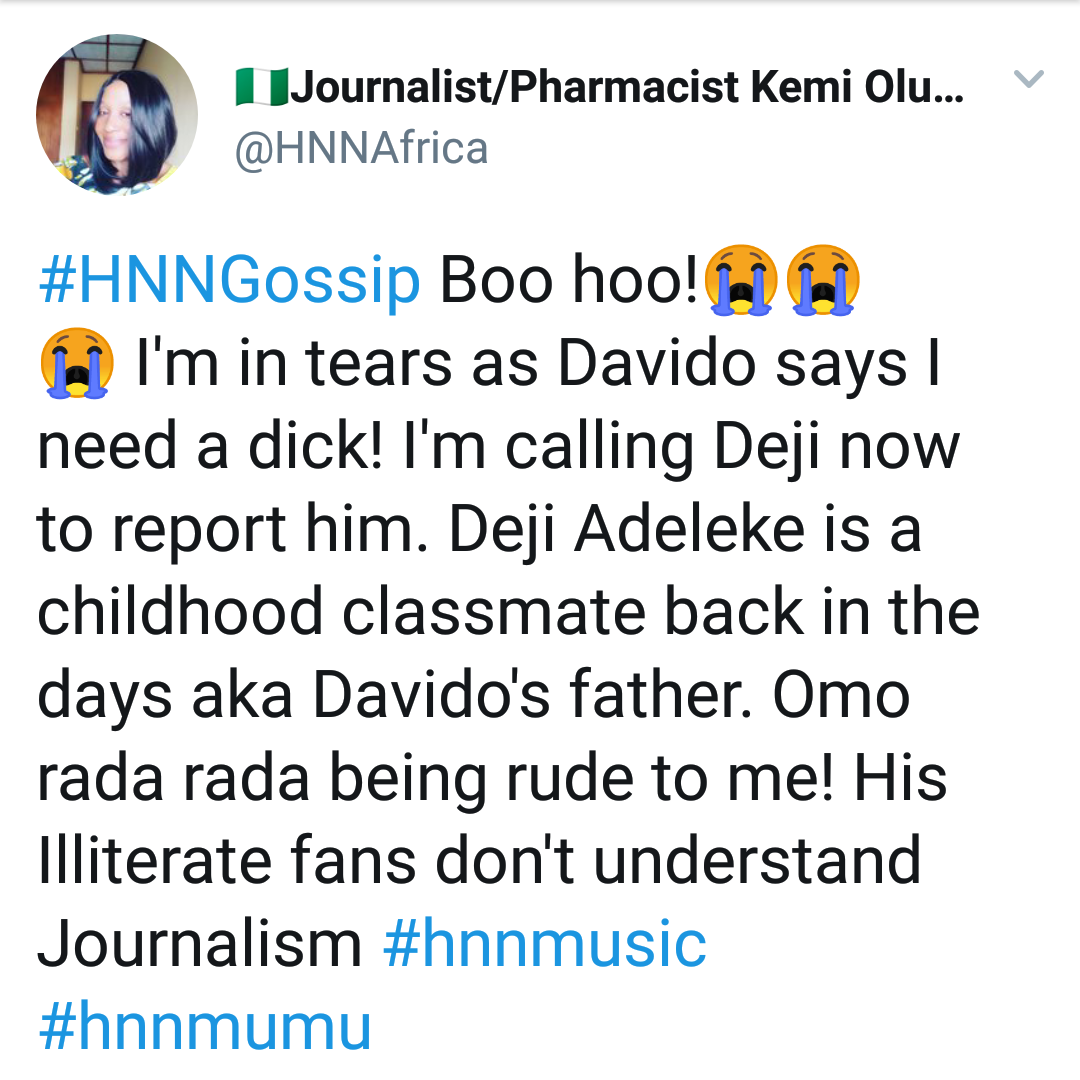Click the words "calling Deji now"
The image size is (1080, 1080).
click(x=731, y=448)
